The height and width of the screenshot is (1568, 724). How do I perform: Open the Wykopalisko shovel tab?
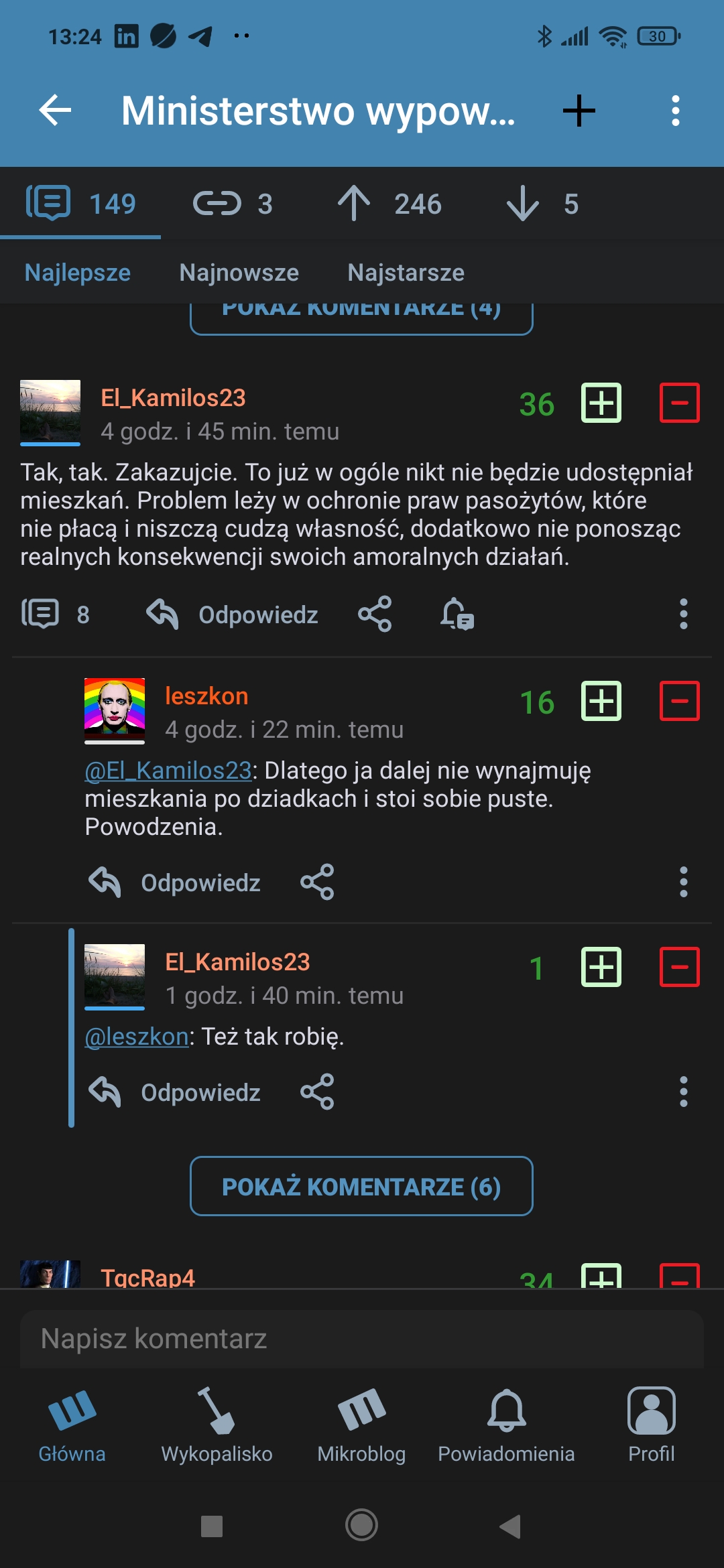217,1425
